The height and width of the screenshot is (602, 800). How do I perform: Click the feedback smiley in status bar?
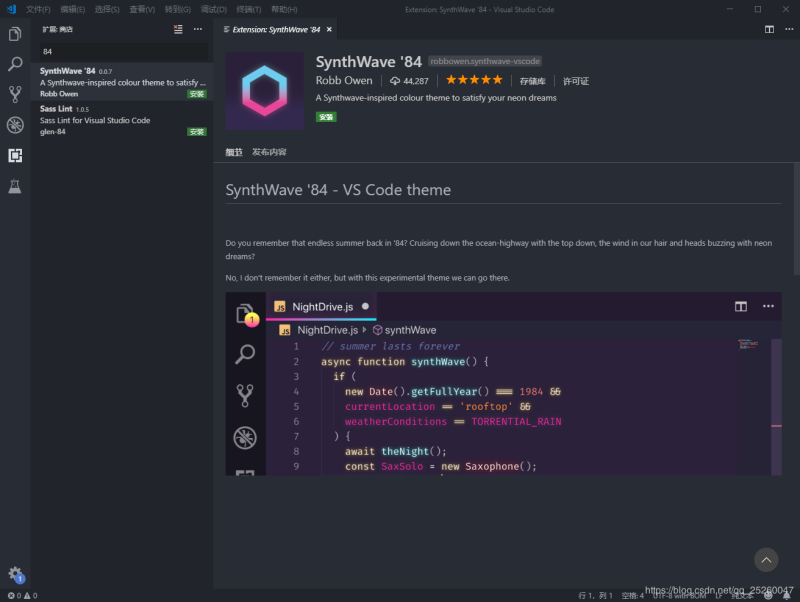[768, 595]
